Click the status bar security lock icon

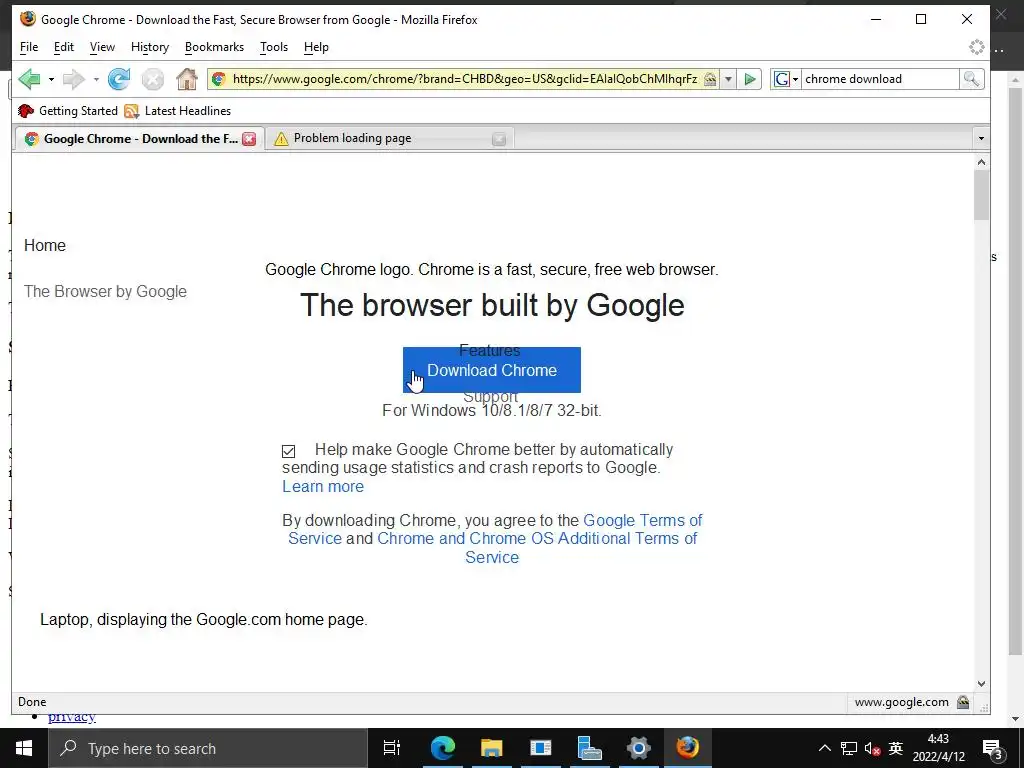click(963, 702)
